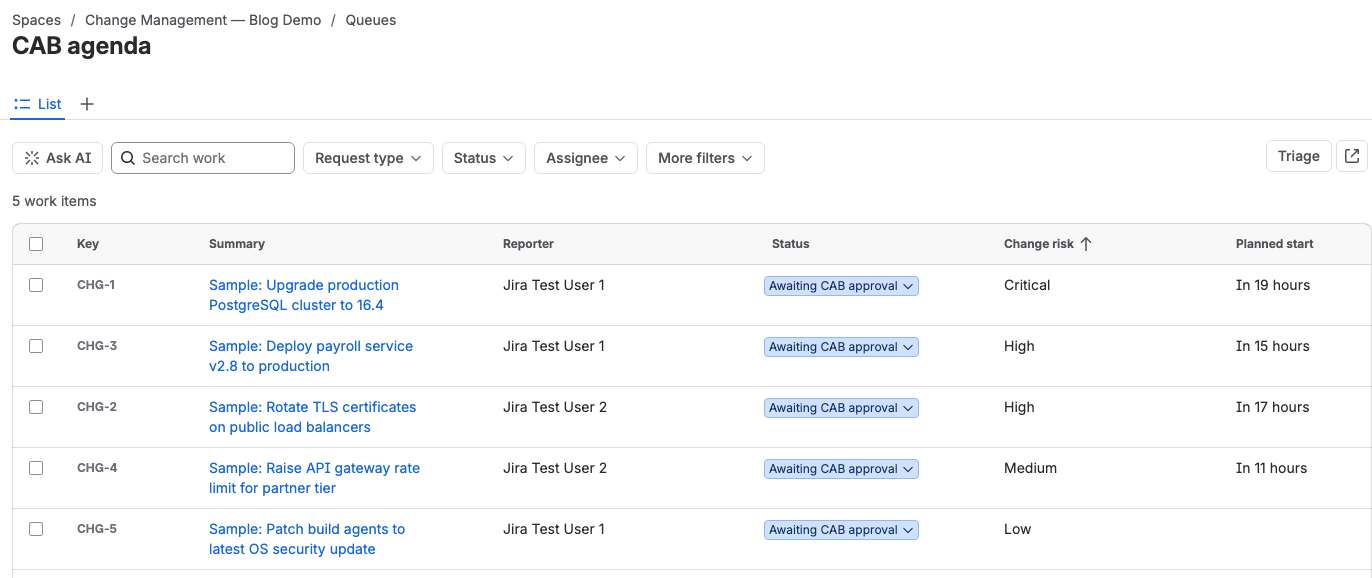The image size is (1372, 578).
Task: Open the Assignee filter dropdown
Action: tap(586, 158)
